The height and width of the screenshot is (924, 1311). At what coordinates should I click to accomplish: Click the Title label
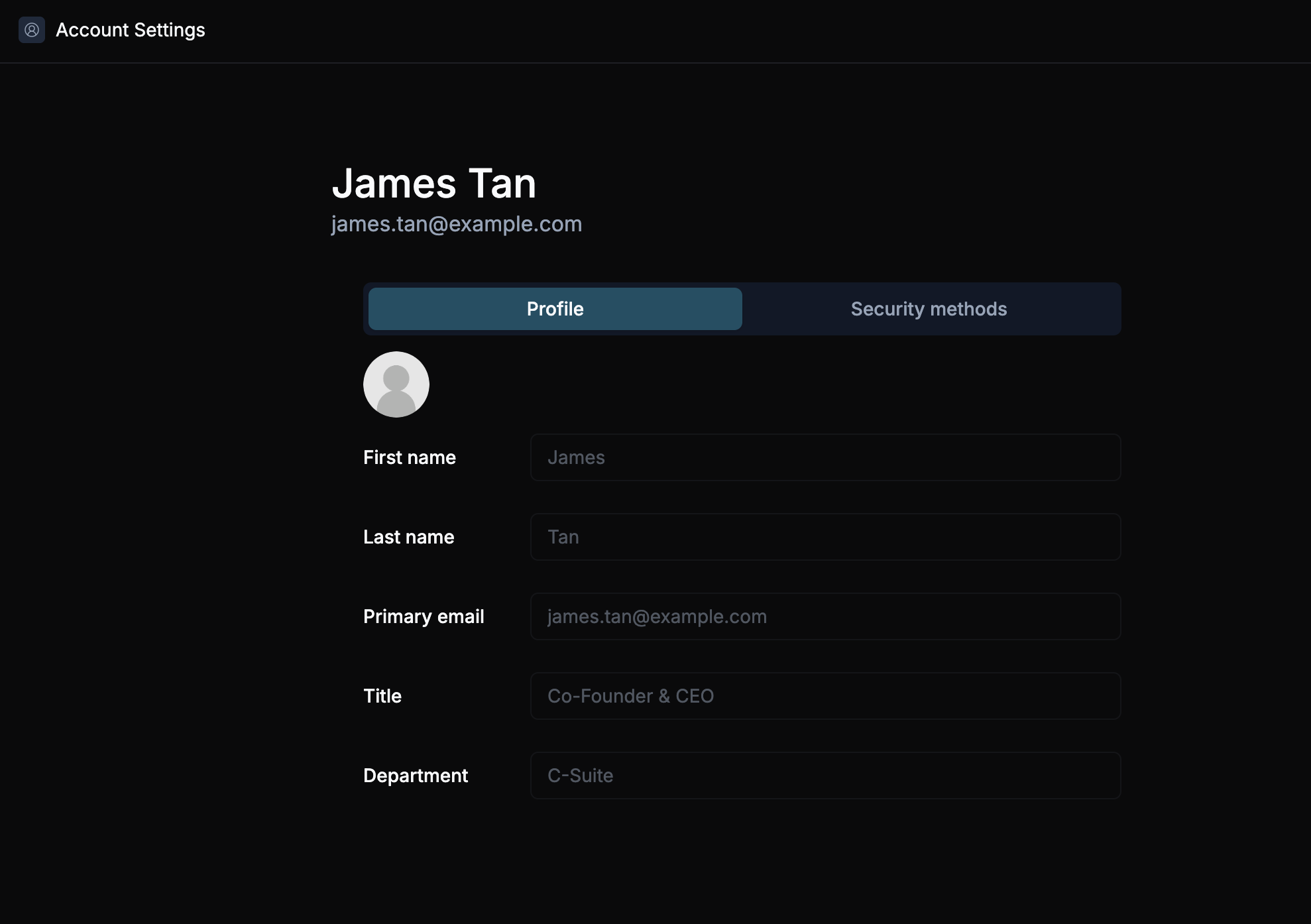coord(382,695)
